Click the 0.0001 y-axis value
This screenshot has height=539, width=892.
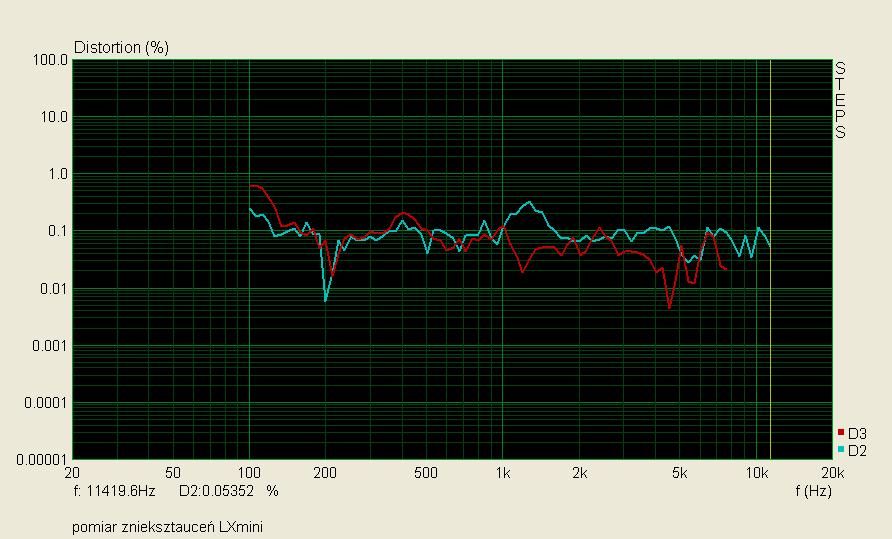click(46, 402)
